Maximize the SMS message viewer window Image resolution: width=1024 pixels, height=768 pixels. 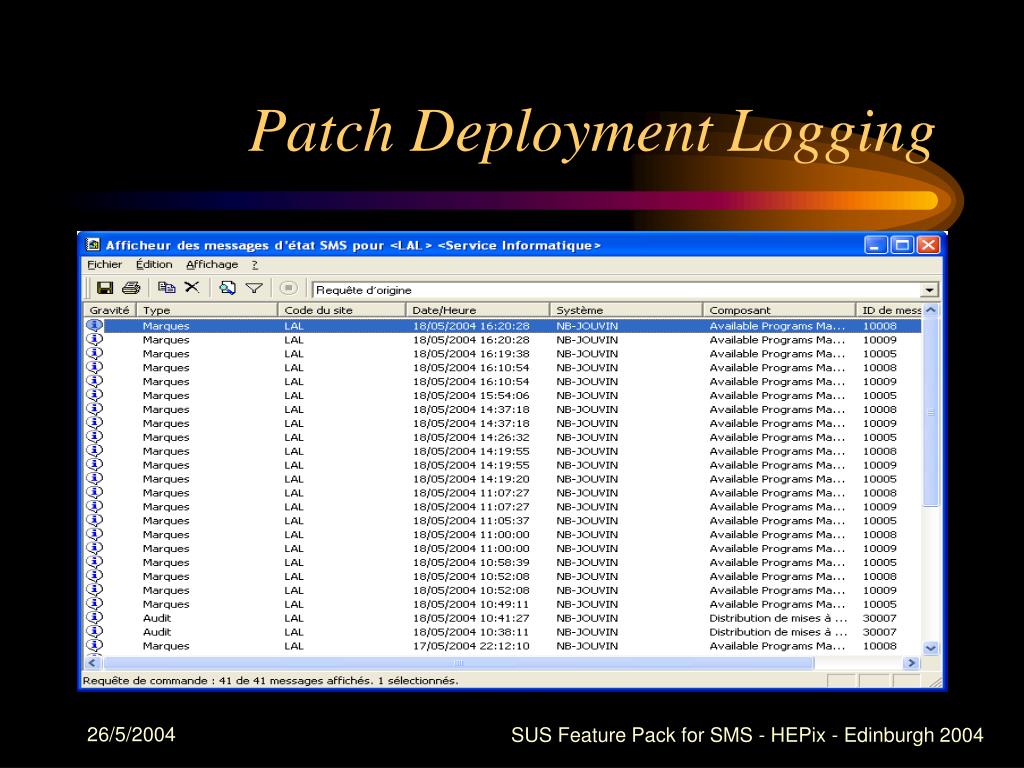tap(902, 246)
